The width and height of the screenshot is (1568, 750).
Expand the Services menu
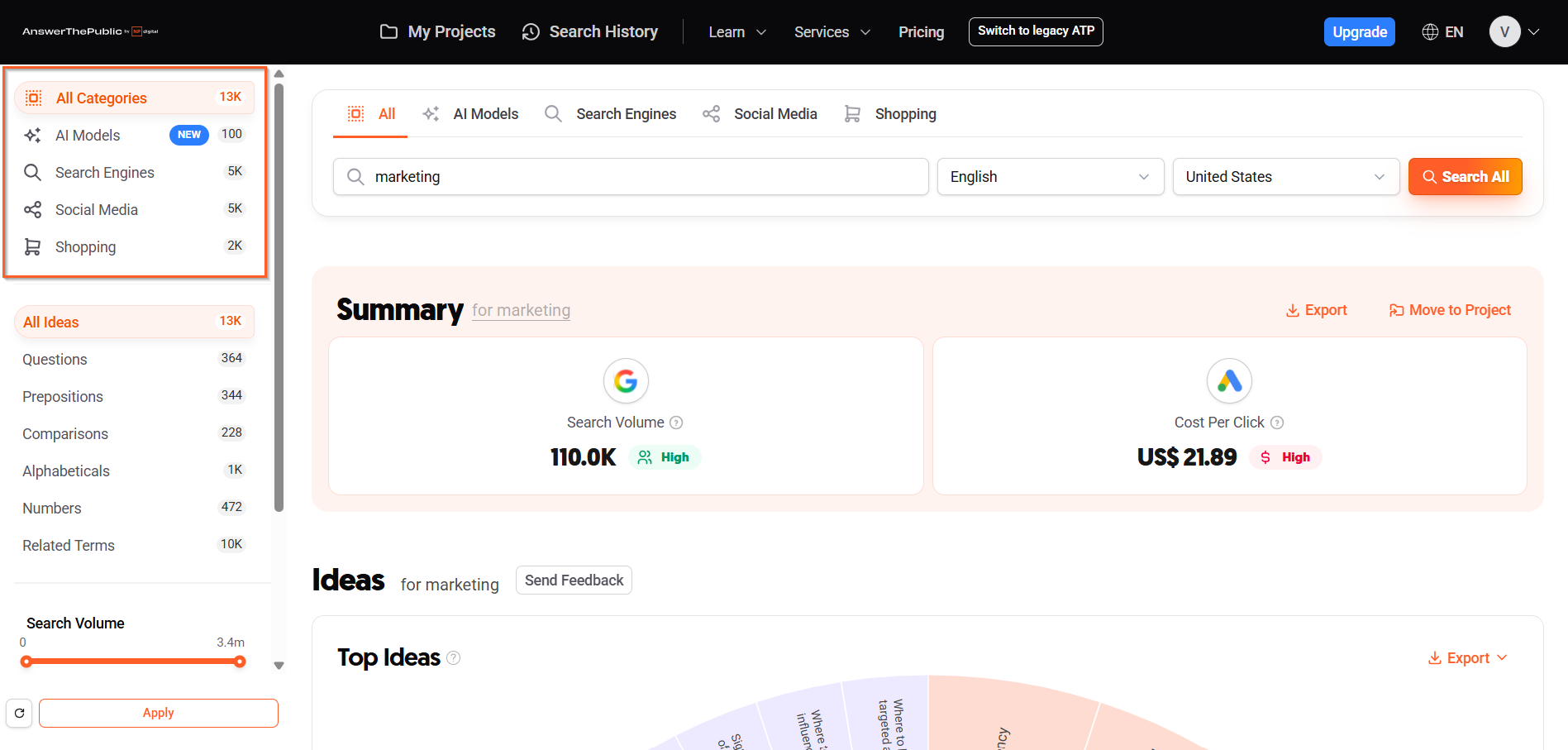point(832,32)
